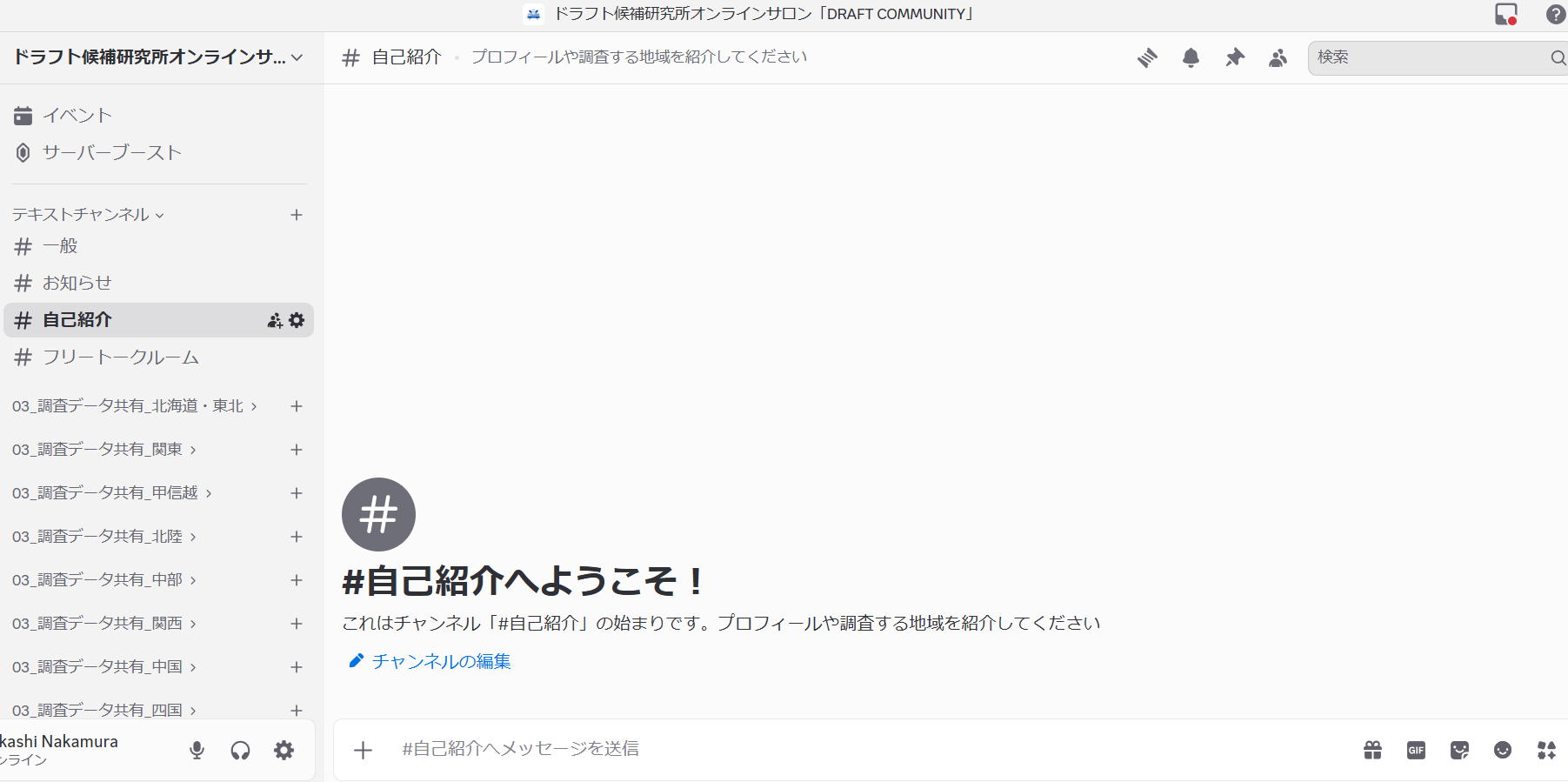1568x782 pixels.
Task: Open the threads icon in channel header
Action: 1147,58
